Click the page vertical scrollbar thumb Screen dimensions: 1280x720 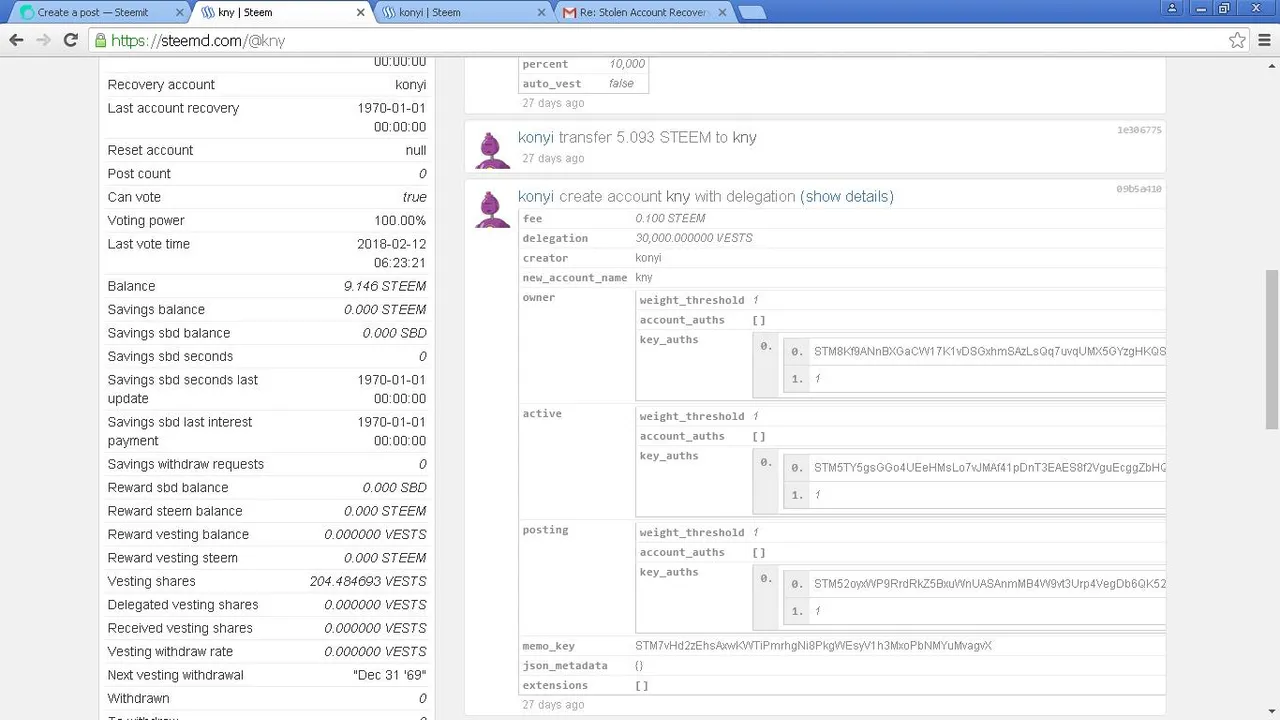point(1272,349)
